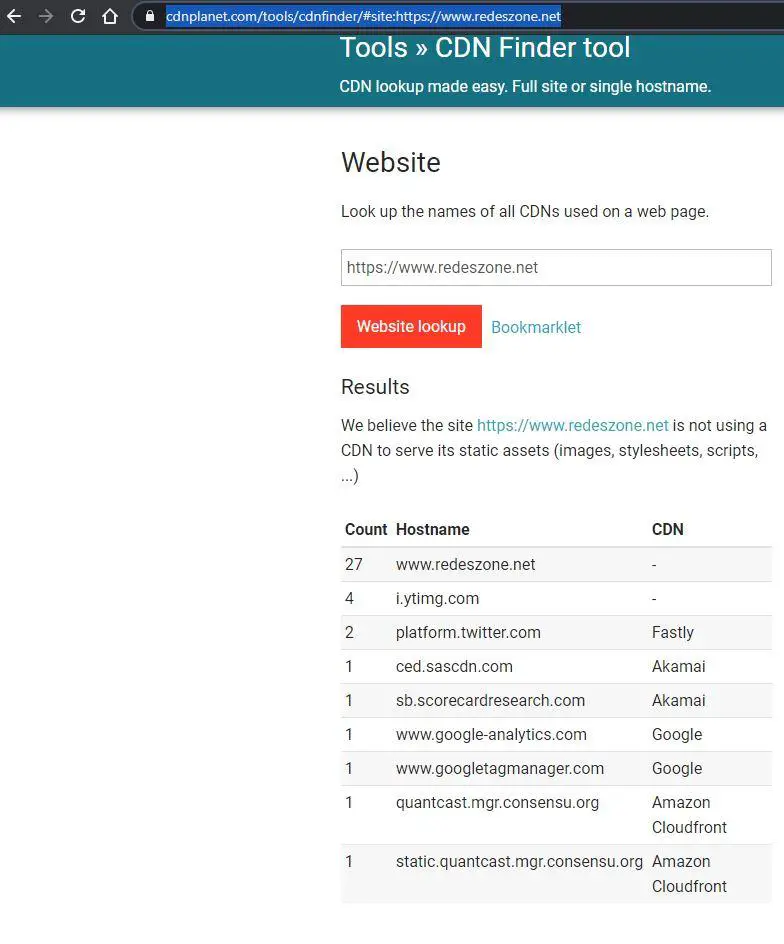The width and height of the screenshot is (784, 944).
Task: Click the Website section heading
Action: point(391,163)
